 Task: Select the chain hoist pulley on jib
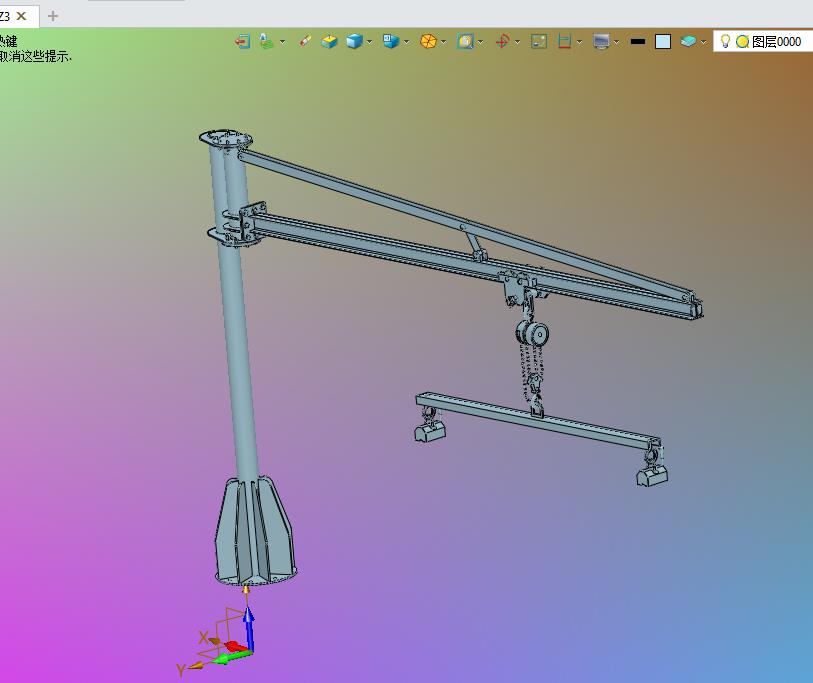(x=533, y=334)
